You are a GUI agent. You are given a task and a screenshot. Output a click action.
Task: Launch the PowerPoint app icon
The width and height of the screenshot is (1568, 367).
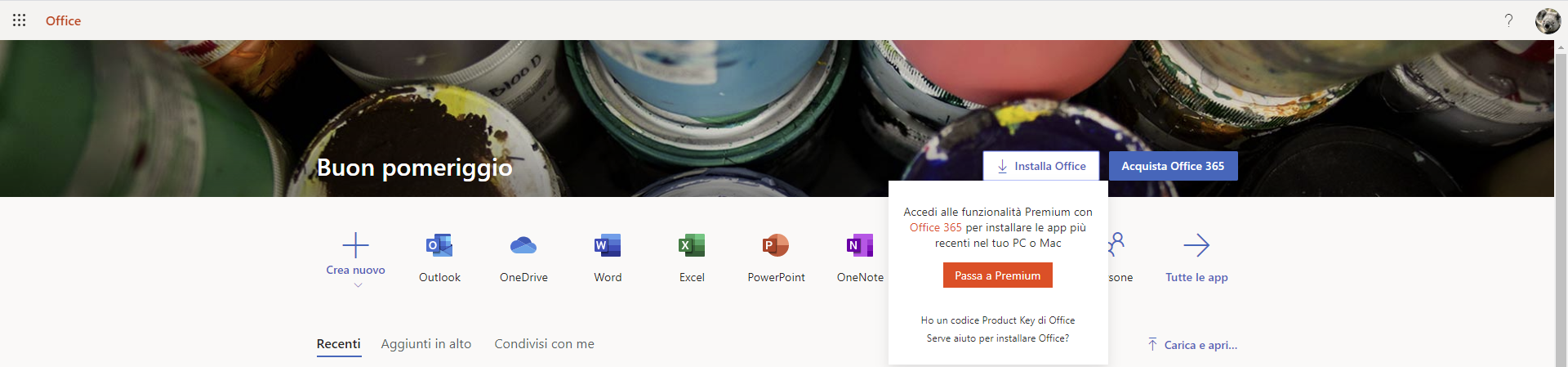(x=776, y=245)
